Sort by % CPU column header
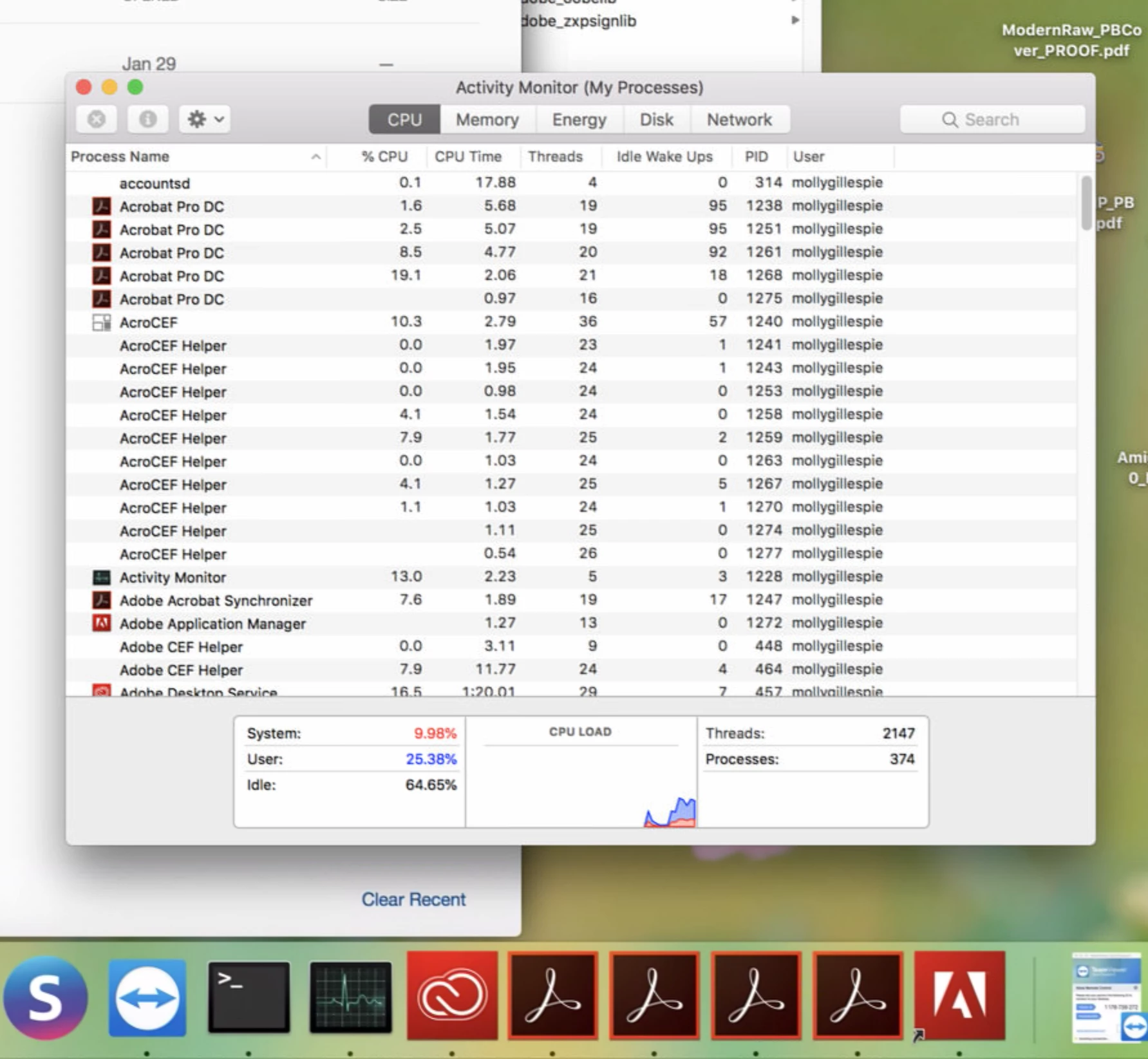This screenshot has height=1059, width=1148. pos(384,156)
